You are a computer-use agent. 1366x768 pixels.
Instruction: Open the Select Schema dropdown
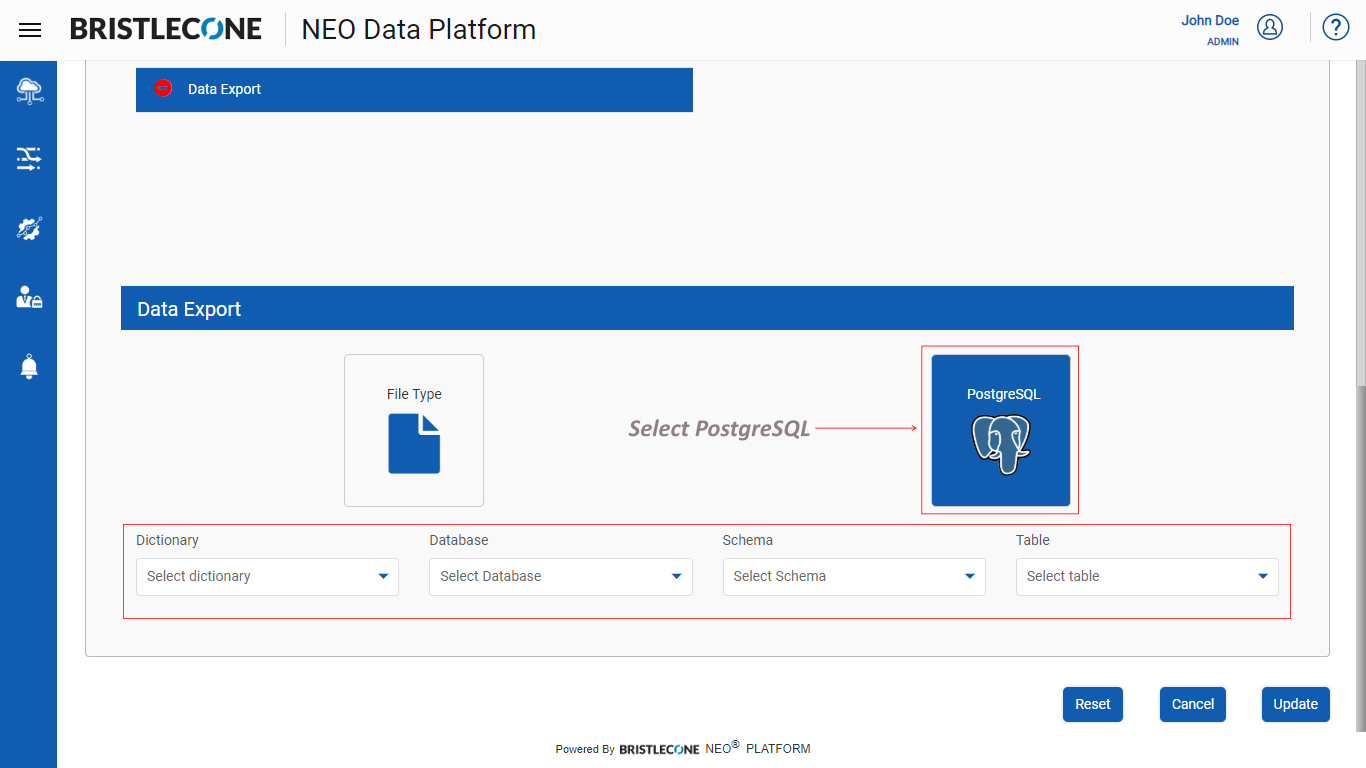coord(854,577)
